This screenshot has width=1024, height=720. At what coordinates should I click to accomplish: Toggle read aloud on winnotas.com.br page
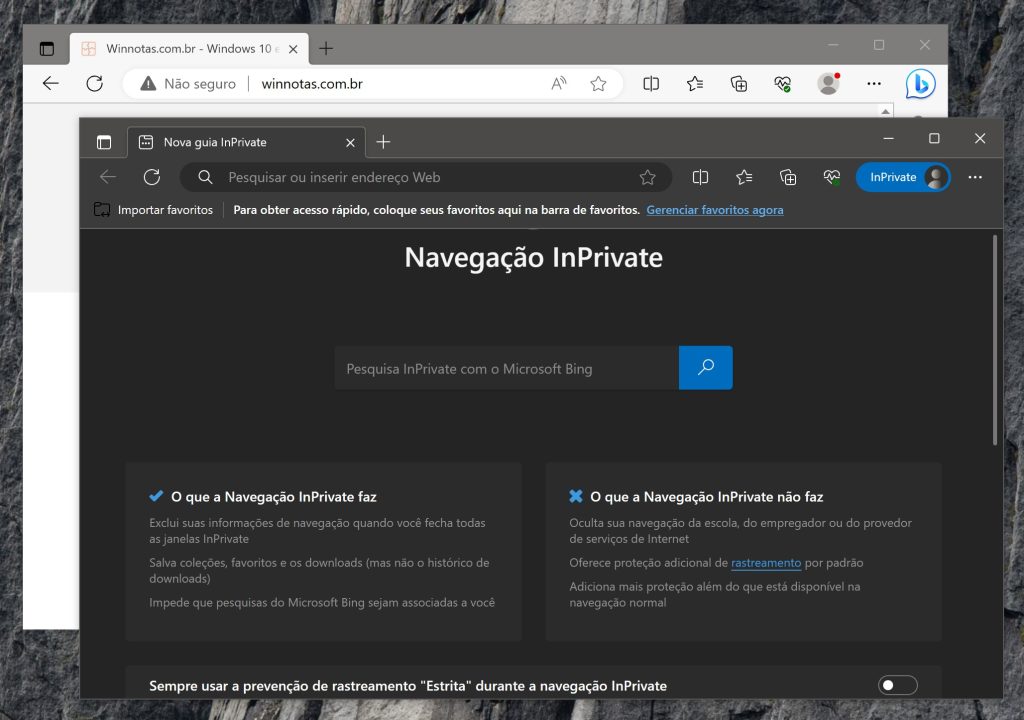coord(558,83)
